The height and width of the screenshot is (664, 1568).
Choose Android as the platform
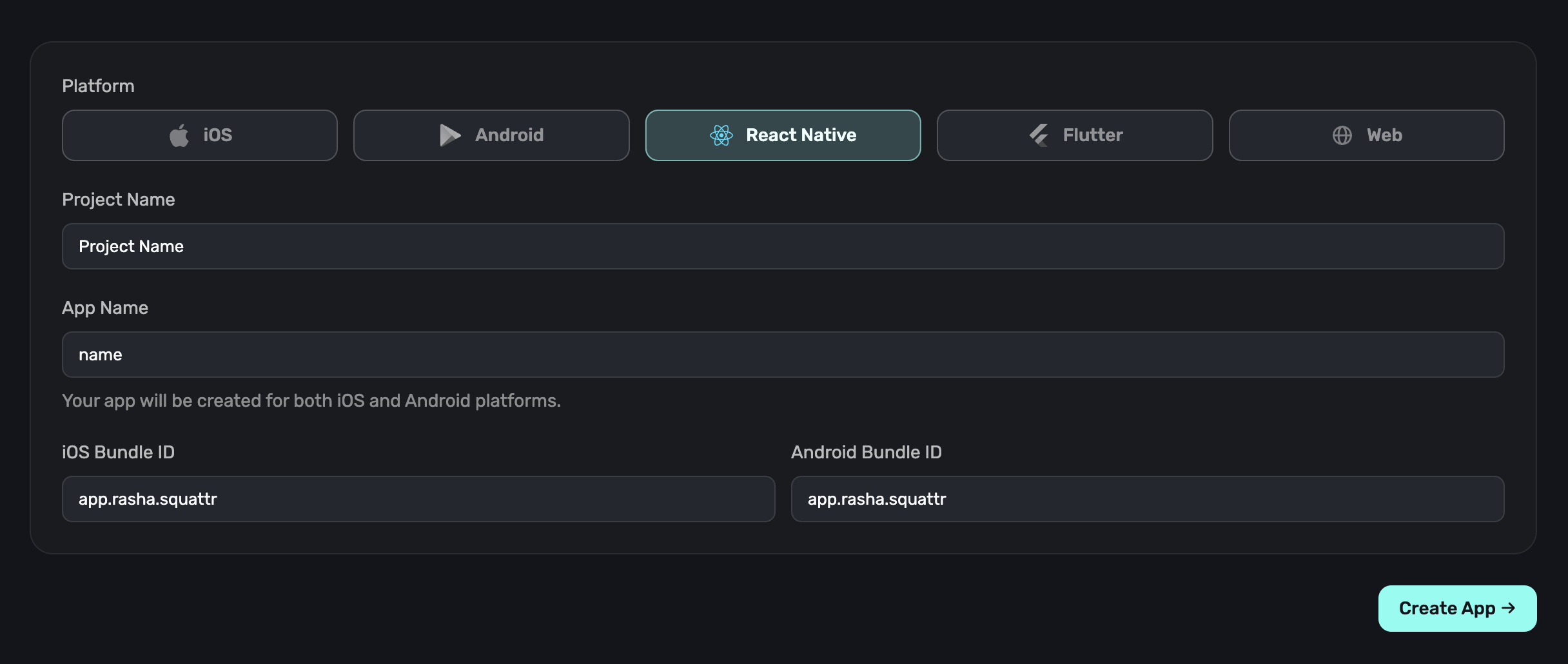pos(491,135)
